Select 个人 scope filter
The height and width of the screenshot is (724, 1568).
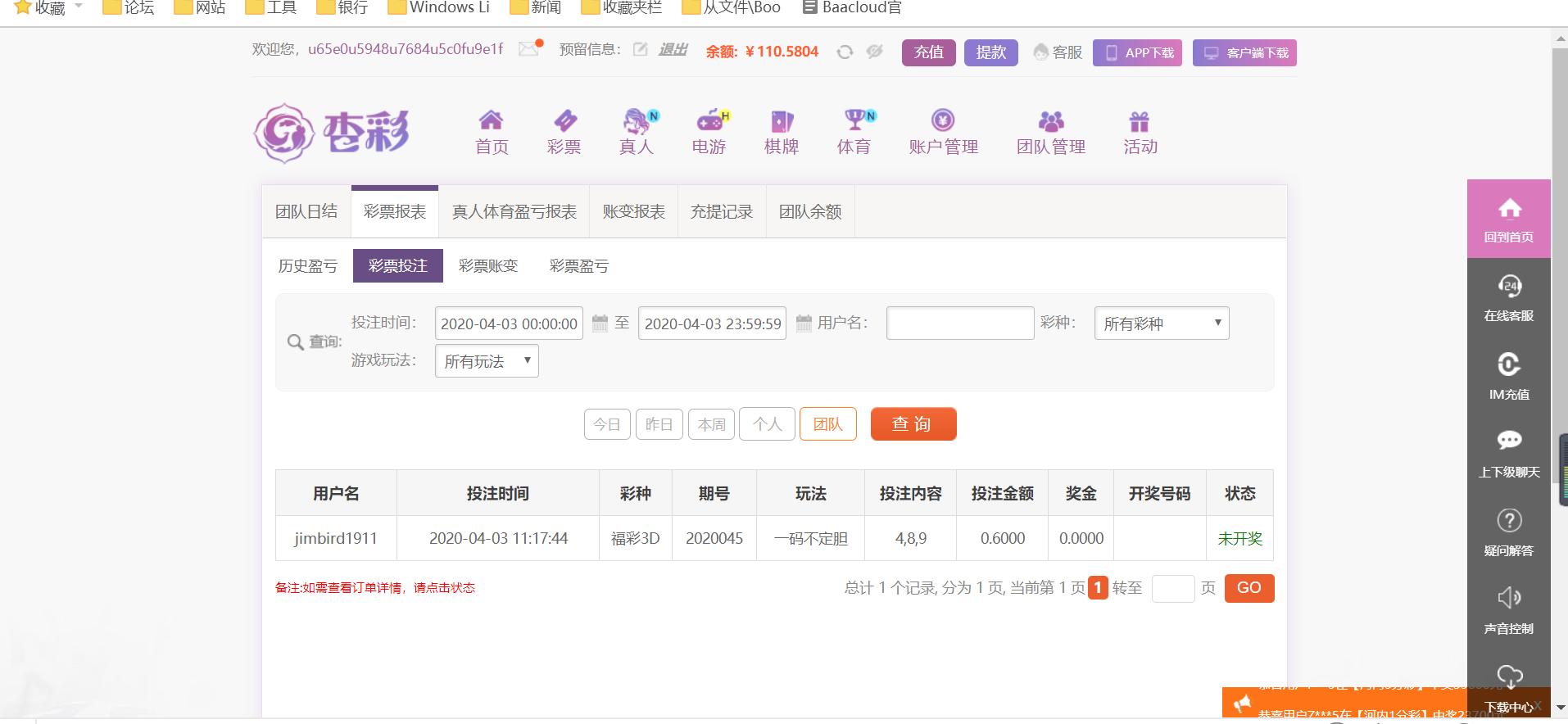(768, 424)
